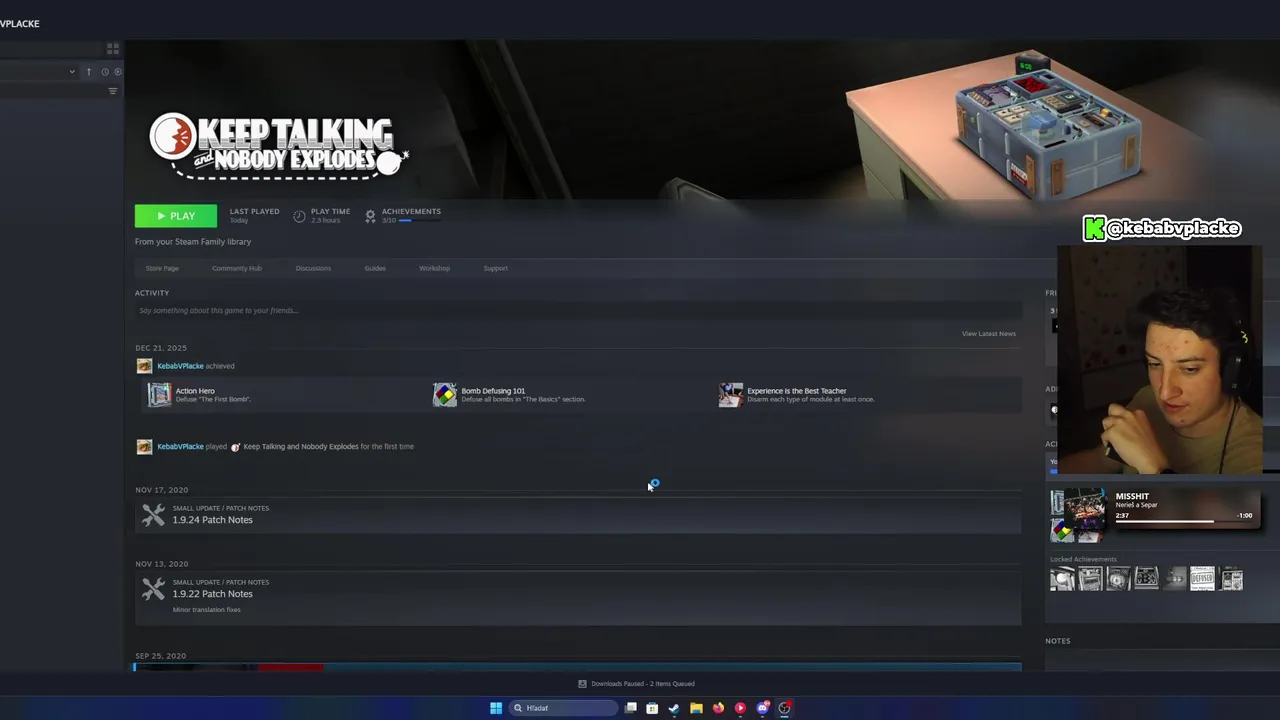1280x720 pixels.
Task: Click the Steam taskbar icon
Action: coord(674,708)
